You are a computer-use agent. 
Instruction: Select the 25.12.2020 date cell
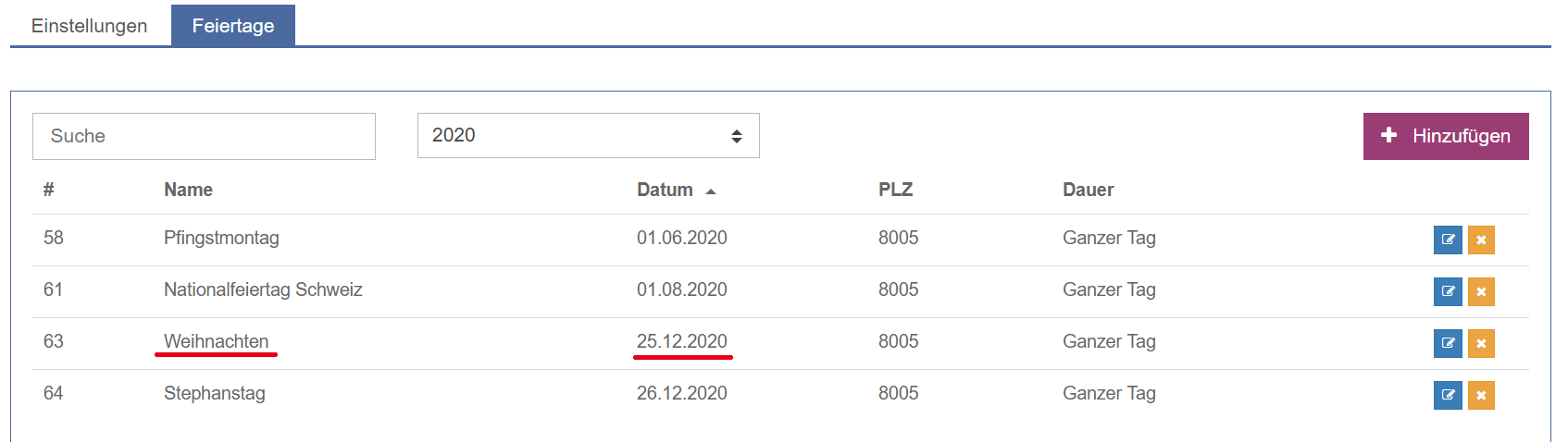(x=682, y=341)
